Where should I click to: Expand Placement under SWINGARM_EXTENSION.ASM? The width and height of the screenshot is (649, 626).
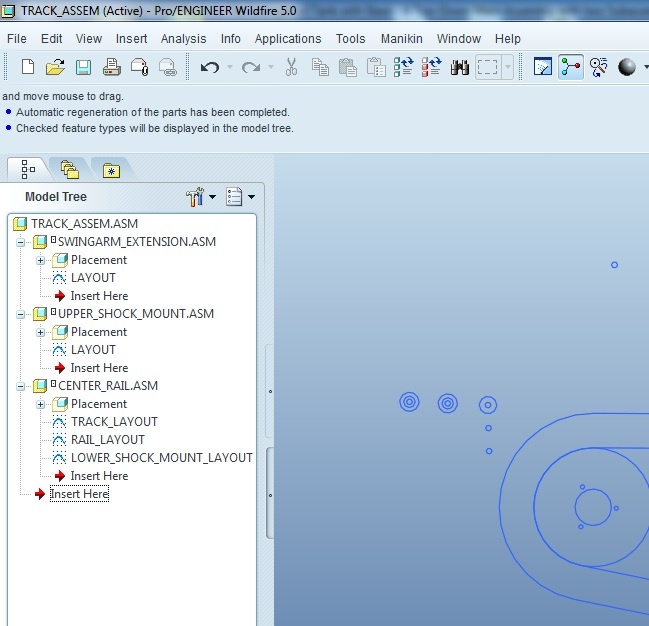(41, 260)
